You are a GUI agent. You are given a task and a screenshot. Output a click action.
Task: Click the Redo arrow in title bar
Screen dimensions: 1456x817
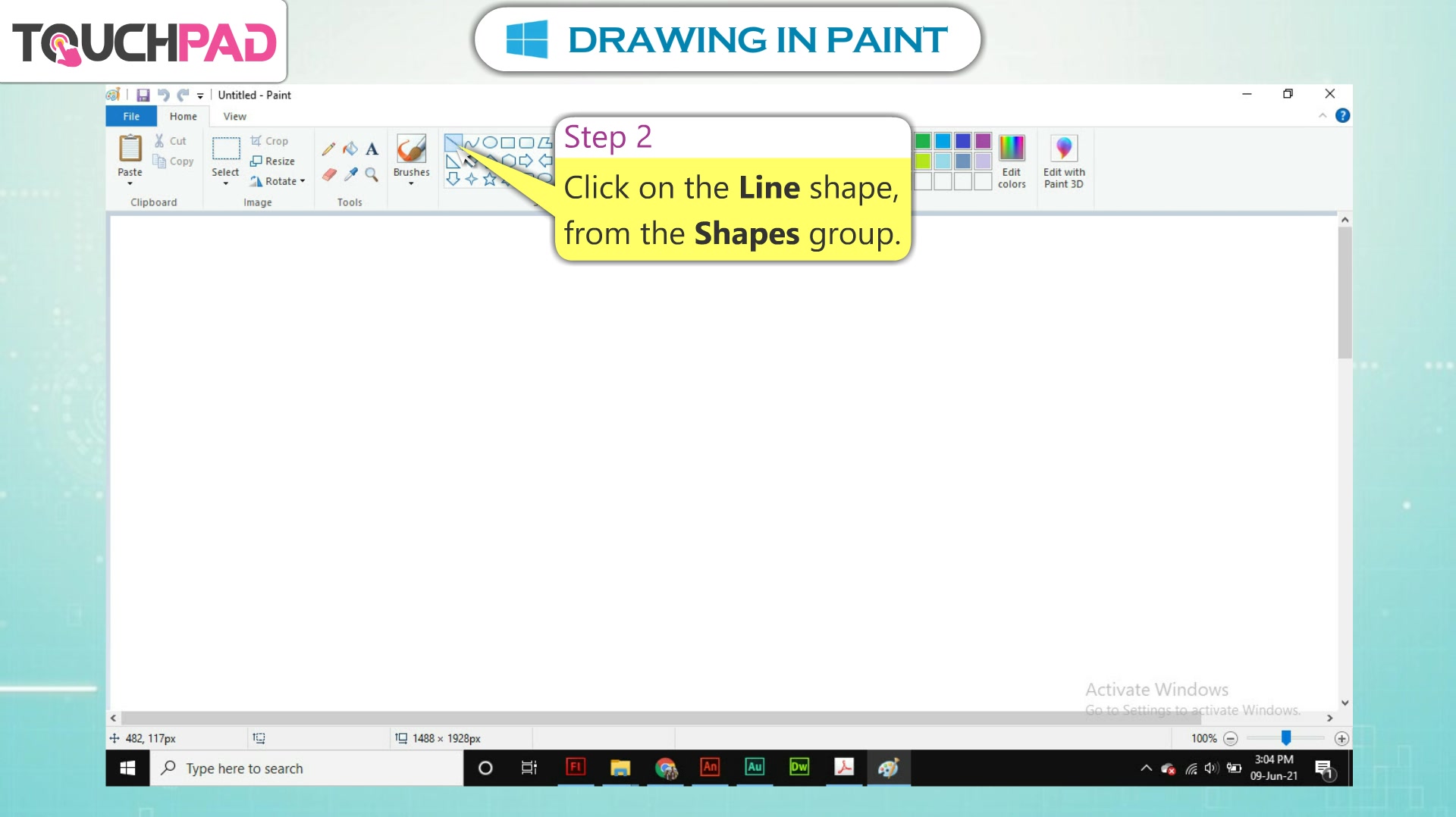183,95
